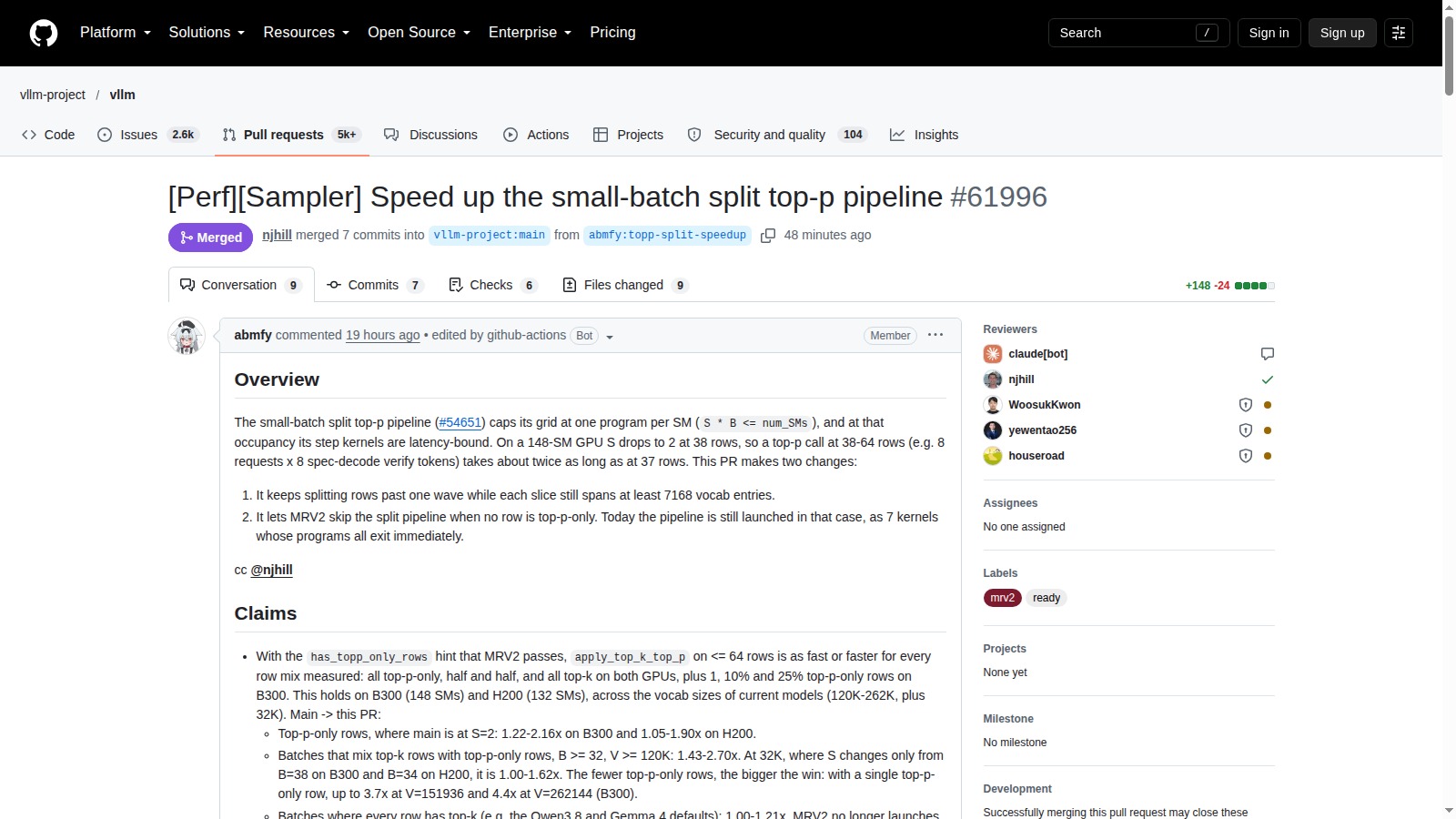Open the vllm-project organization link
This screenshot has height=819, width=1456.
coord(53,95)
